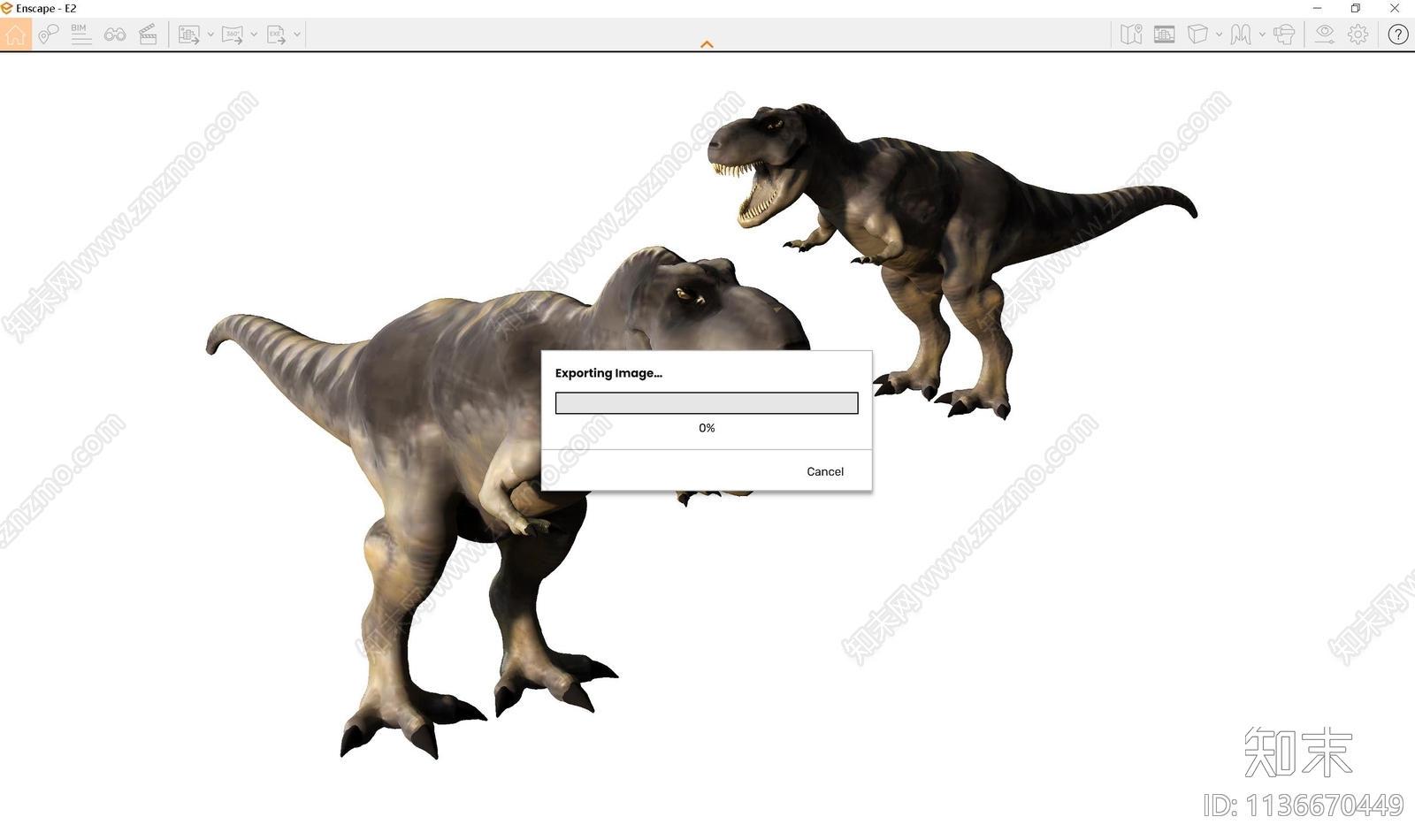Expand the 360° panorama dropdown arrow
This screenshot has width=1415, height=840.
pos(254,34)
